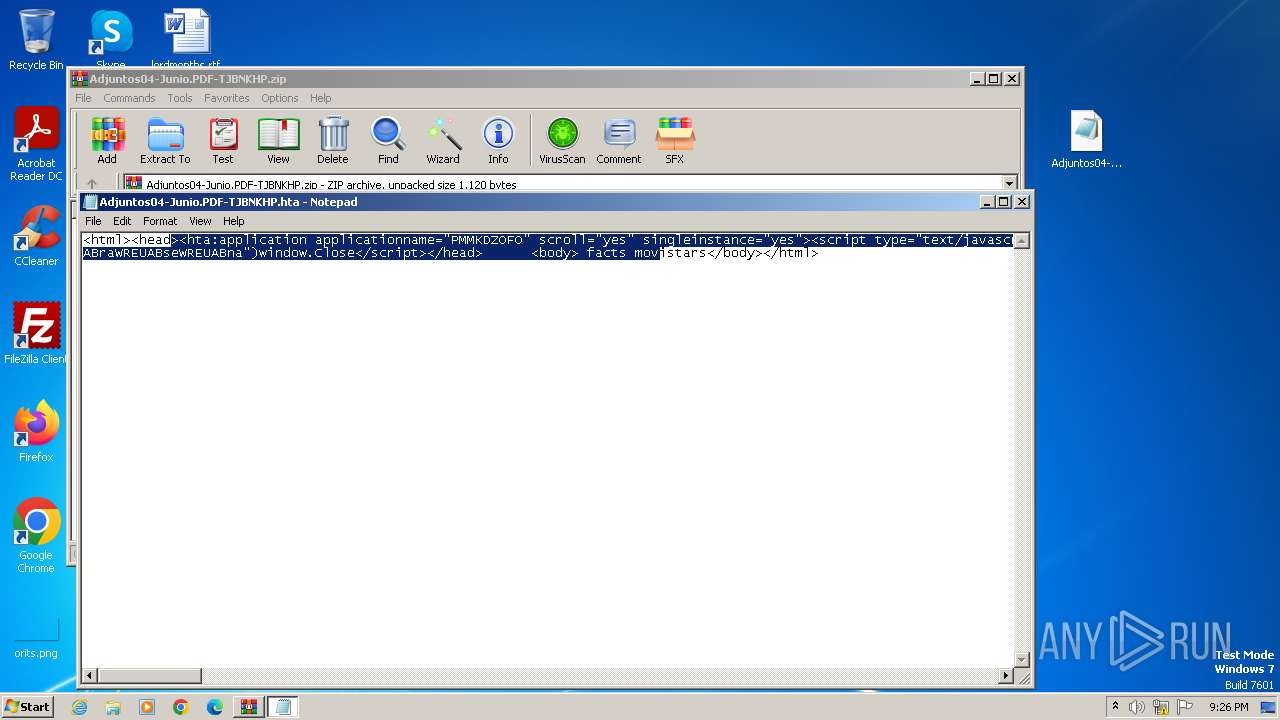1280x720 pixels.
Task: Click the network tray icon
Action: (1160, 707)
